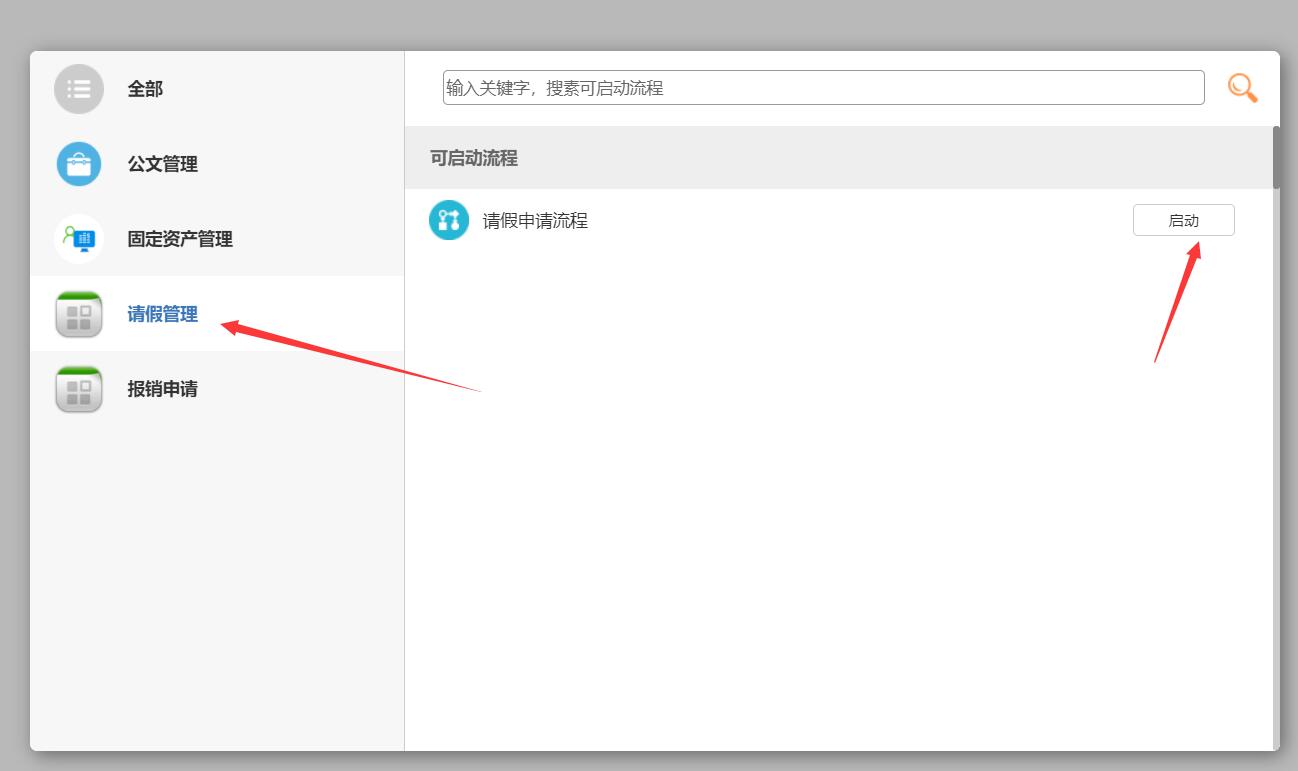The width and height of the screenshot is (1298, 771).
Task: Switch to 固定资产管理 category
Action: (x=180, y=239)
